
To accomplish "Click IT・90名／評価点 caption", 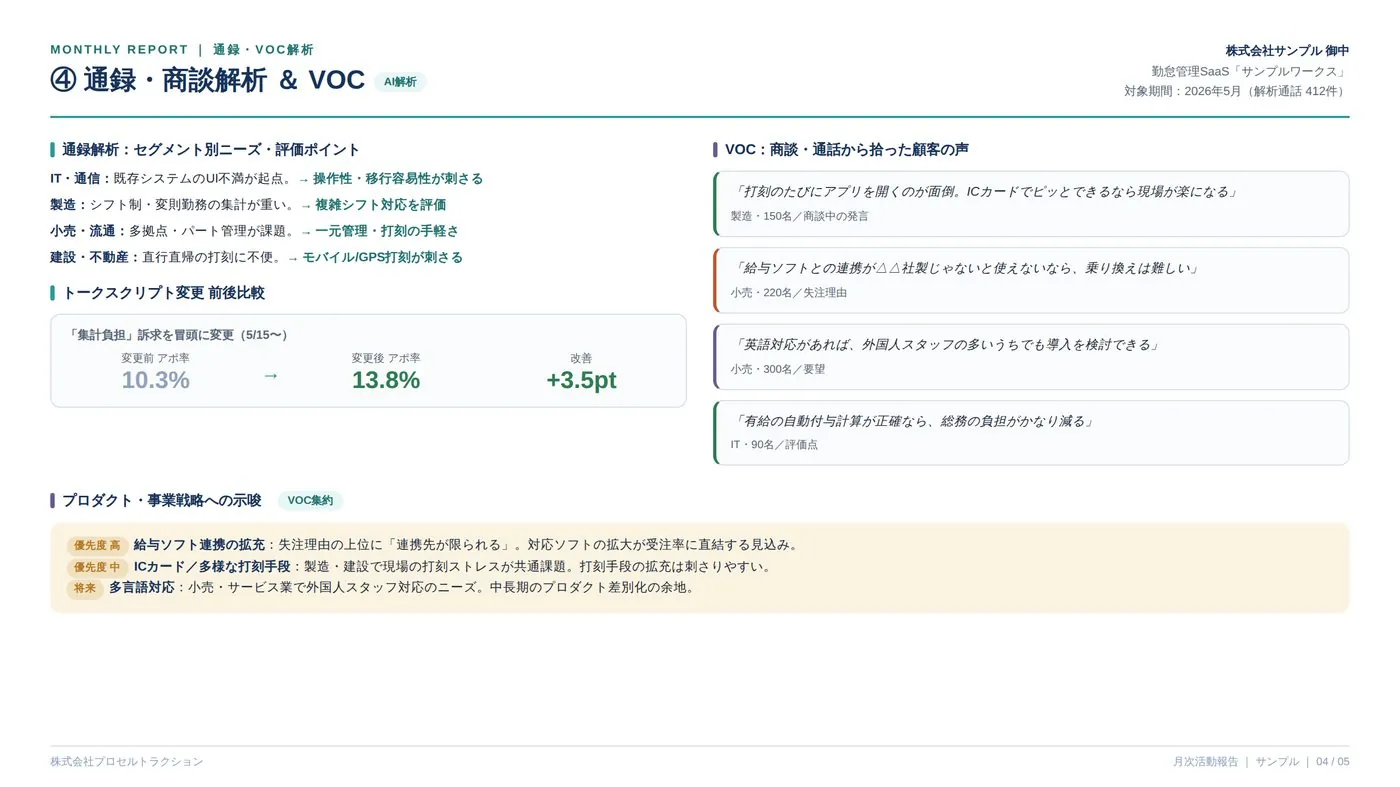I will point(774,445).
